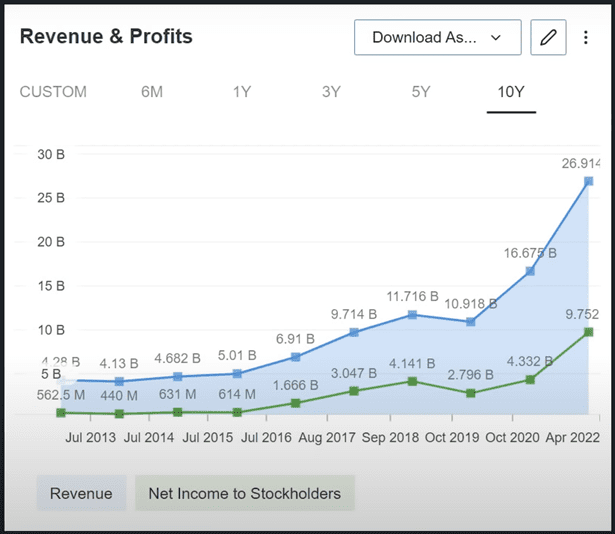Click the pencil edit icon

[547, 38]
